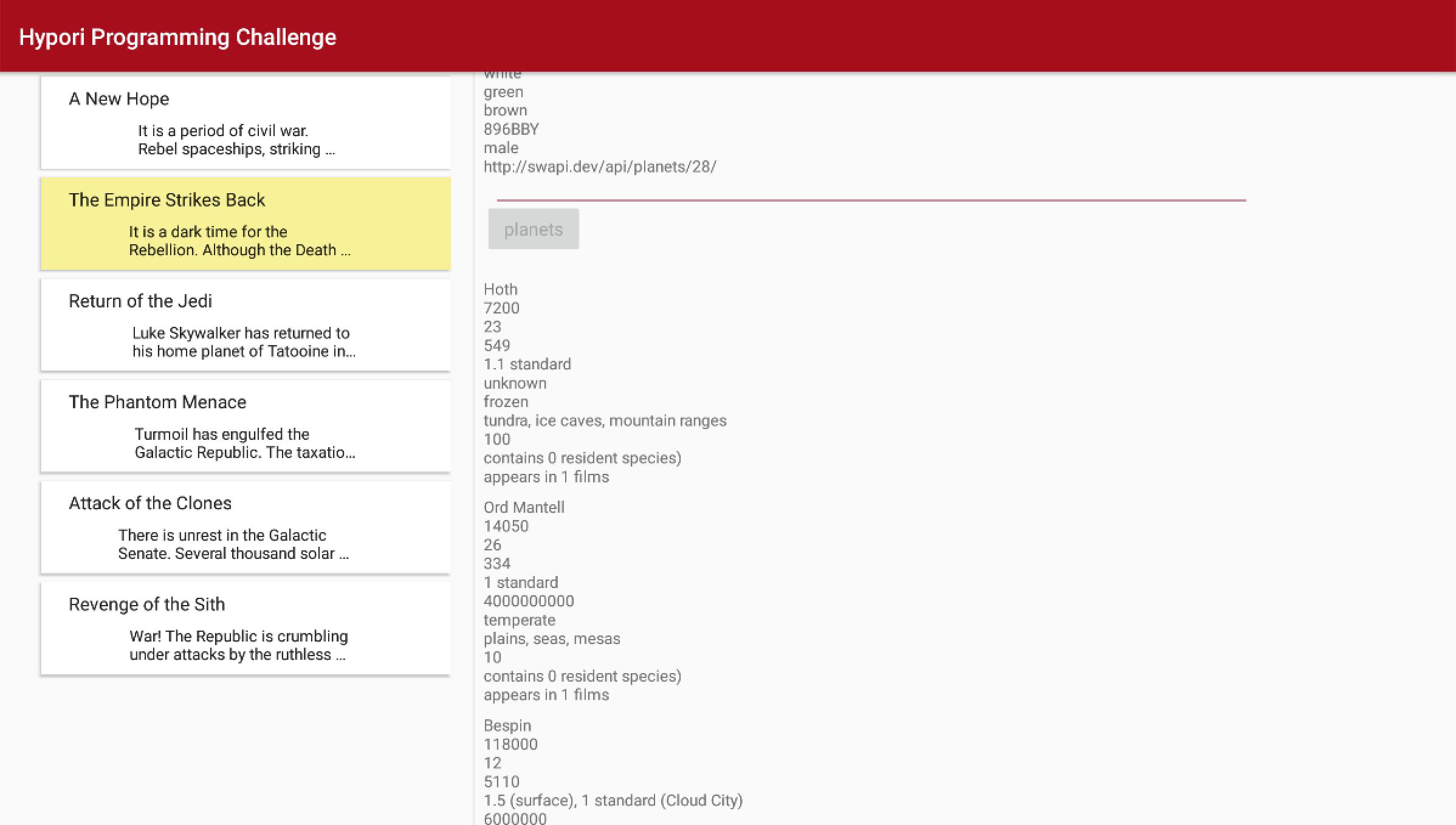Click the '1 standard' gravity text for Ord Mantell

pyautogui.click(x=521, y=583)
